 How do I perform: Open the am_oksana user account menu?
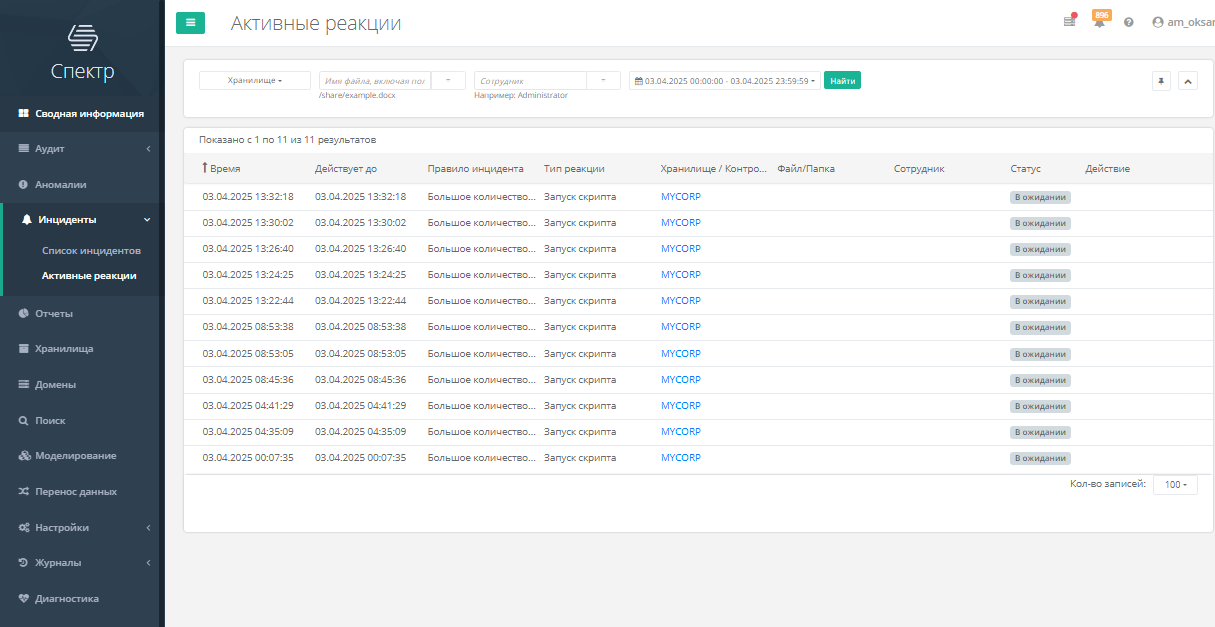1183,22
